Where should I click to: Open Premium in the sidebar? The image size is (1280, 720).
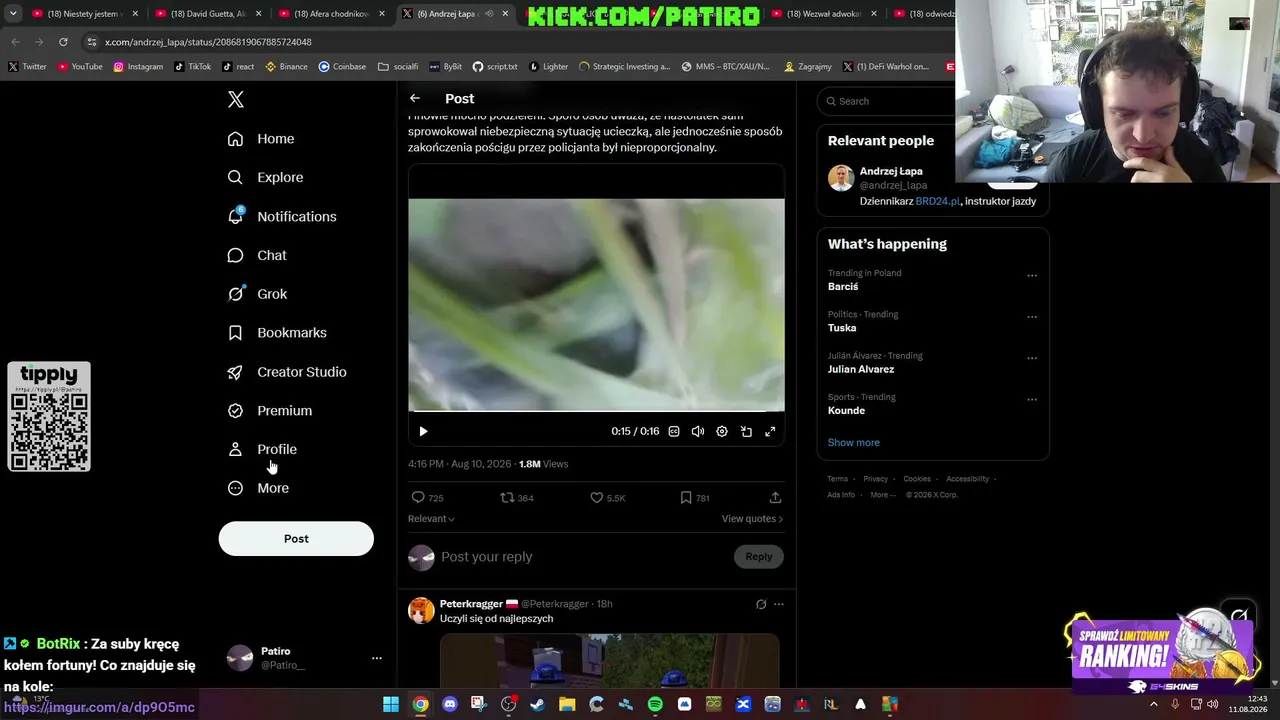270,411
